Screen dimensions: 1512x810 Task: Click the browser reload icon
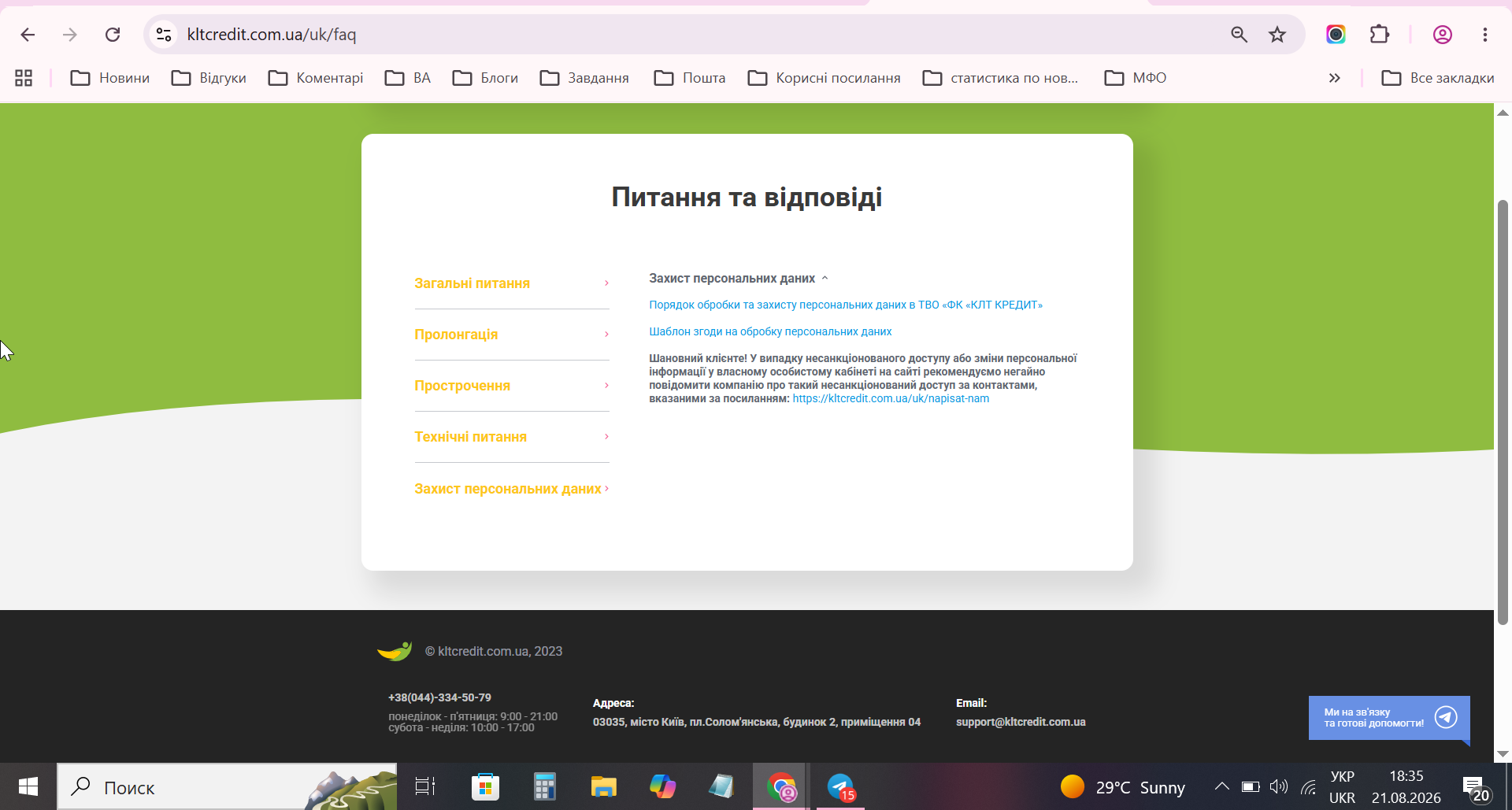(113, 35)
